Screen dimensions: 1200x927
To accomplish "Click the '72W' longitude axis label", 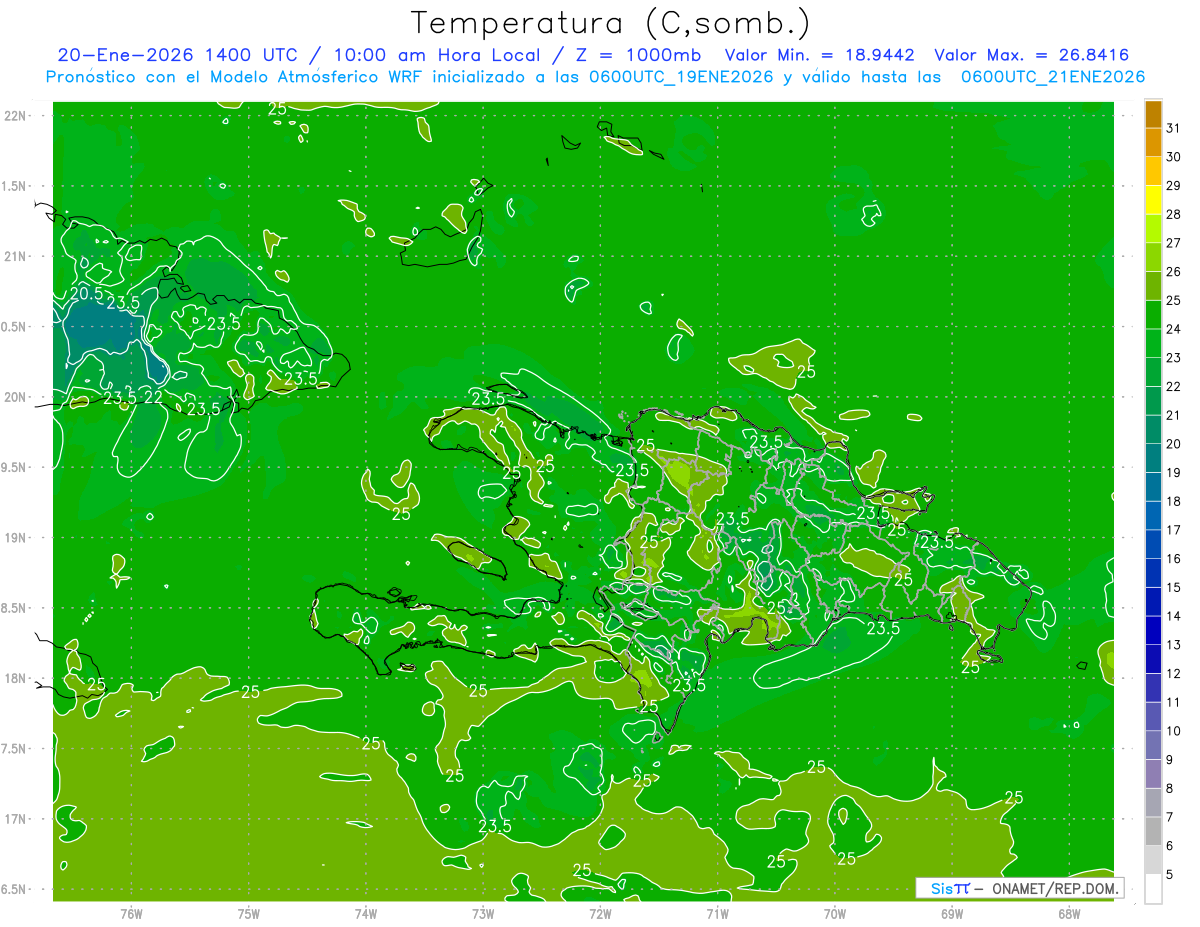I will click(600, 913).
